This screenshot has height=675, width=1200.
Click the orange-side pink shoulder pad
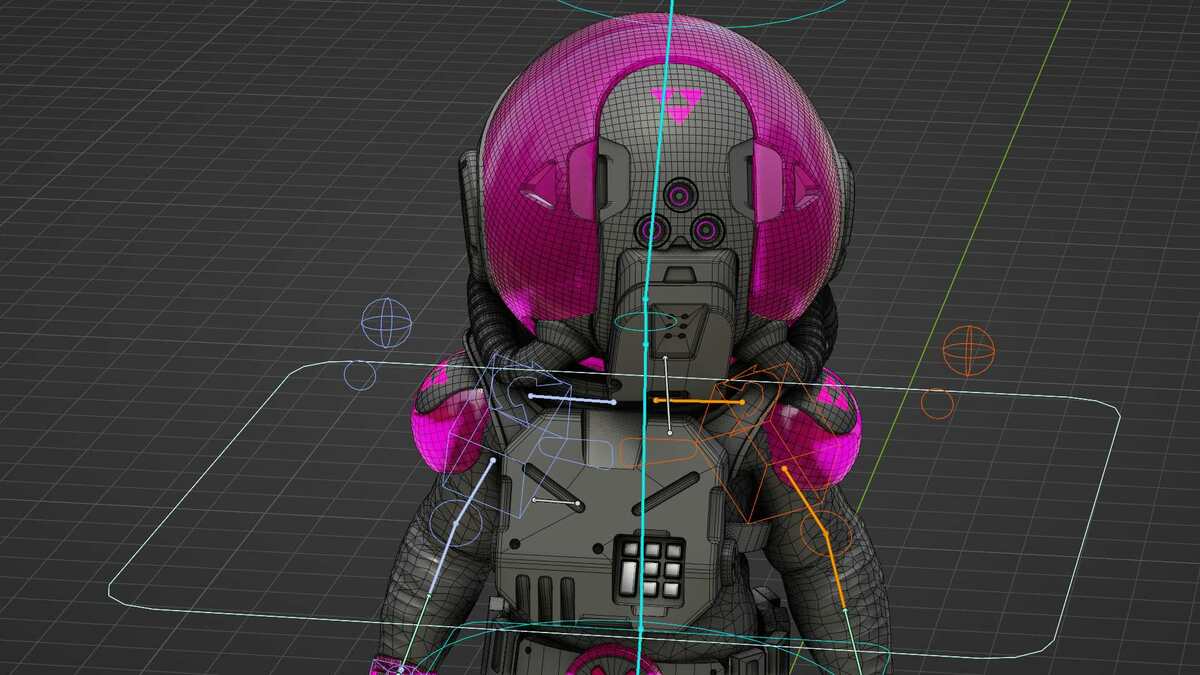[816, 432]
